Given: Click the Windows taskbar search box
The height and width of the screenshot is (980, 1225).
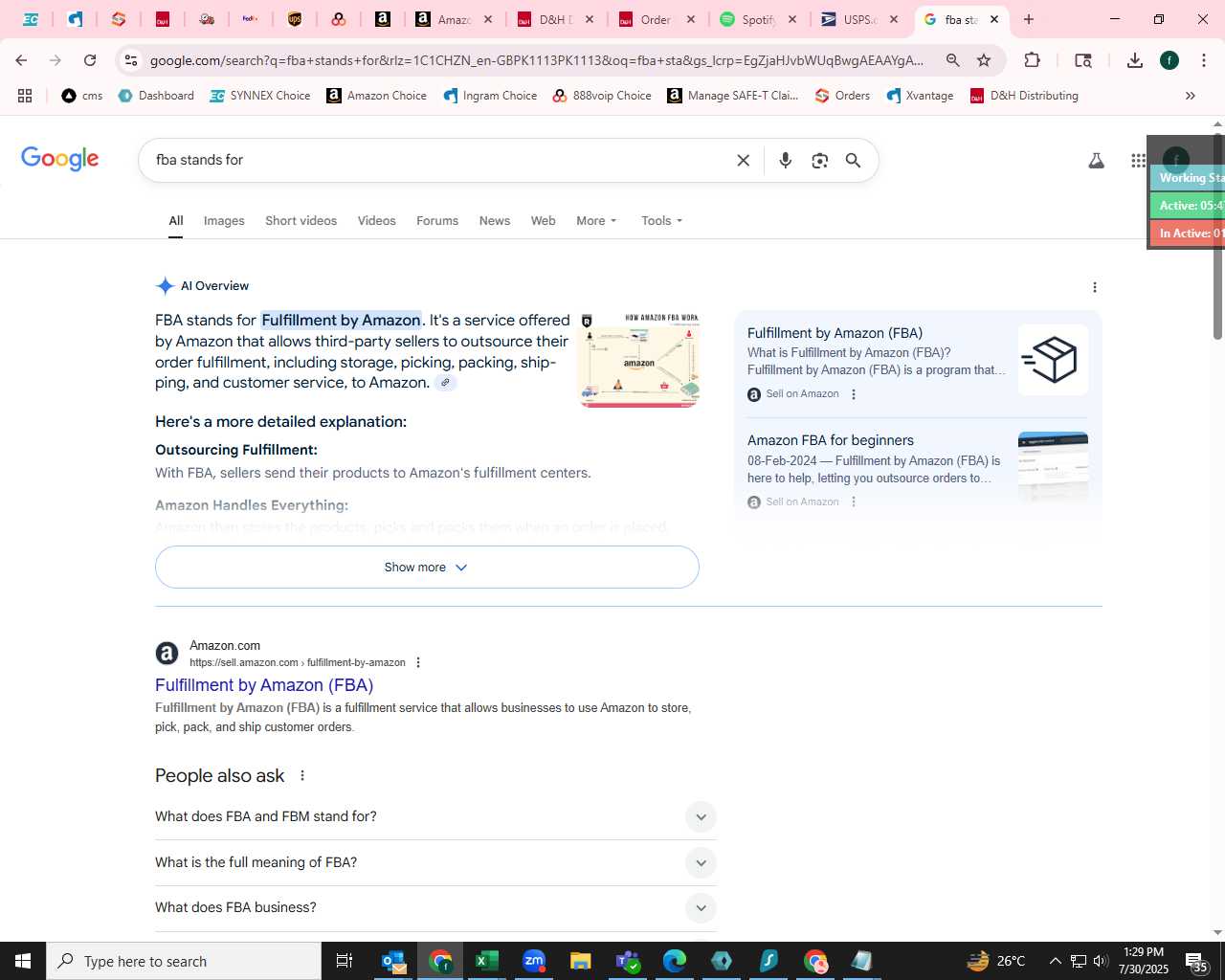Looking at the screenshot, I should coord(184,961).
